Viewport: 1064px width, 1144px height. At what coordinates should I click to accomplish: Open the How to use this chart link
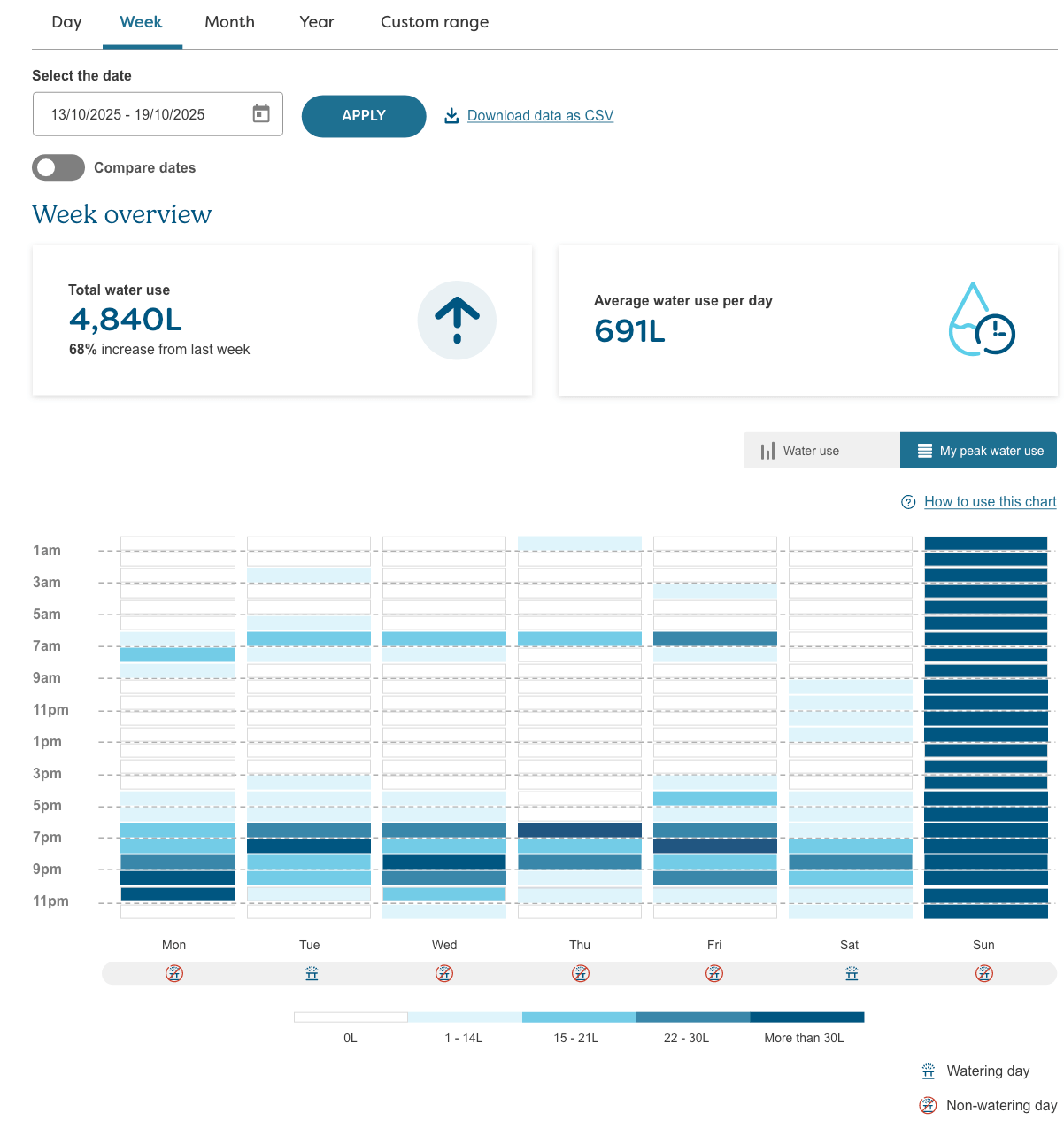[990, 501]
